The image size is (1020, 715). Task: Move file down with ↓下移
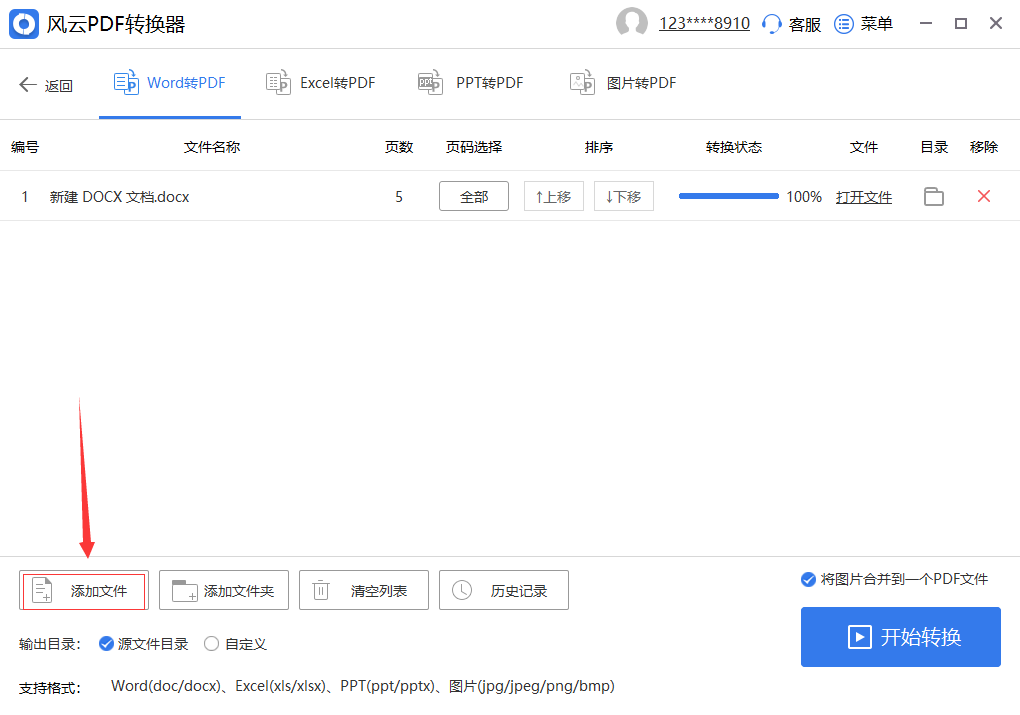pos(624,196)
